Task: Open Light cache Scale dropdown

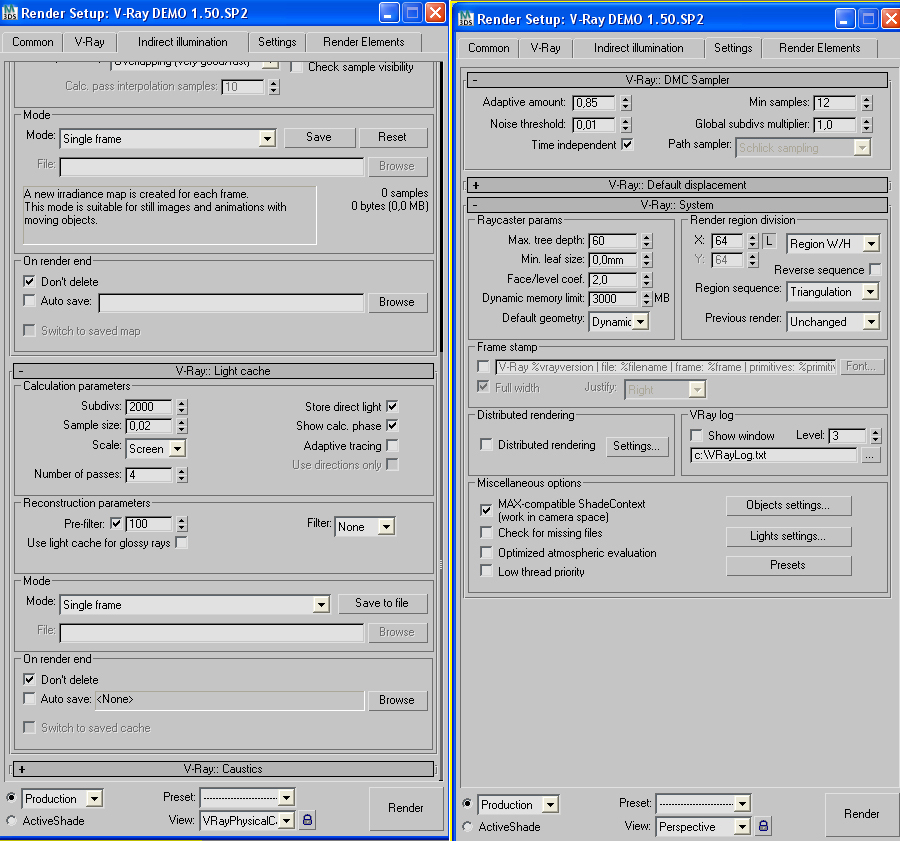Action: (177, 448)
